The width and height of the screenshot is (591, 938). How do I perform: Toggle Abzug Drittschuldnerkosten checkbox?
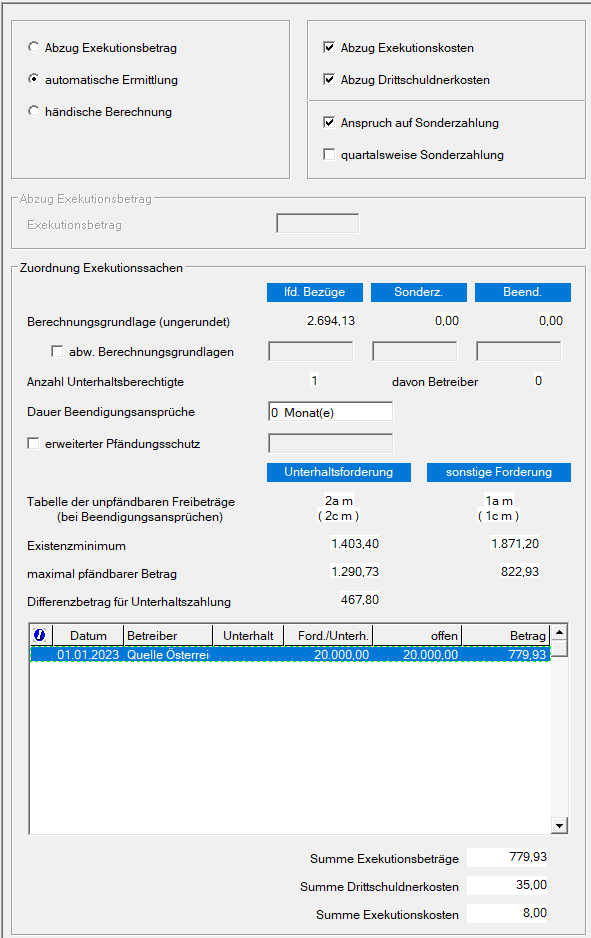[329, 79]
